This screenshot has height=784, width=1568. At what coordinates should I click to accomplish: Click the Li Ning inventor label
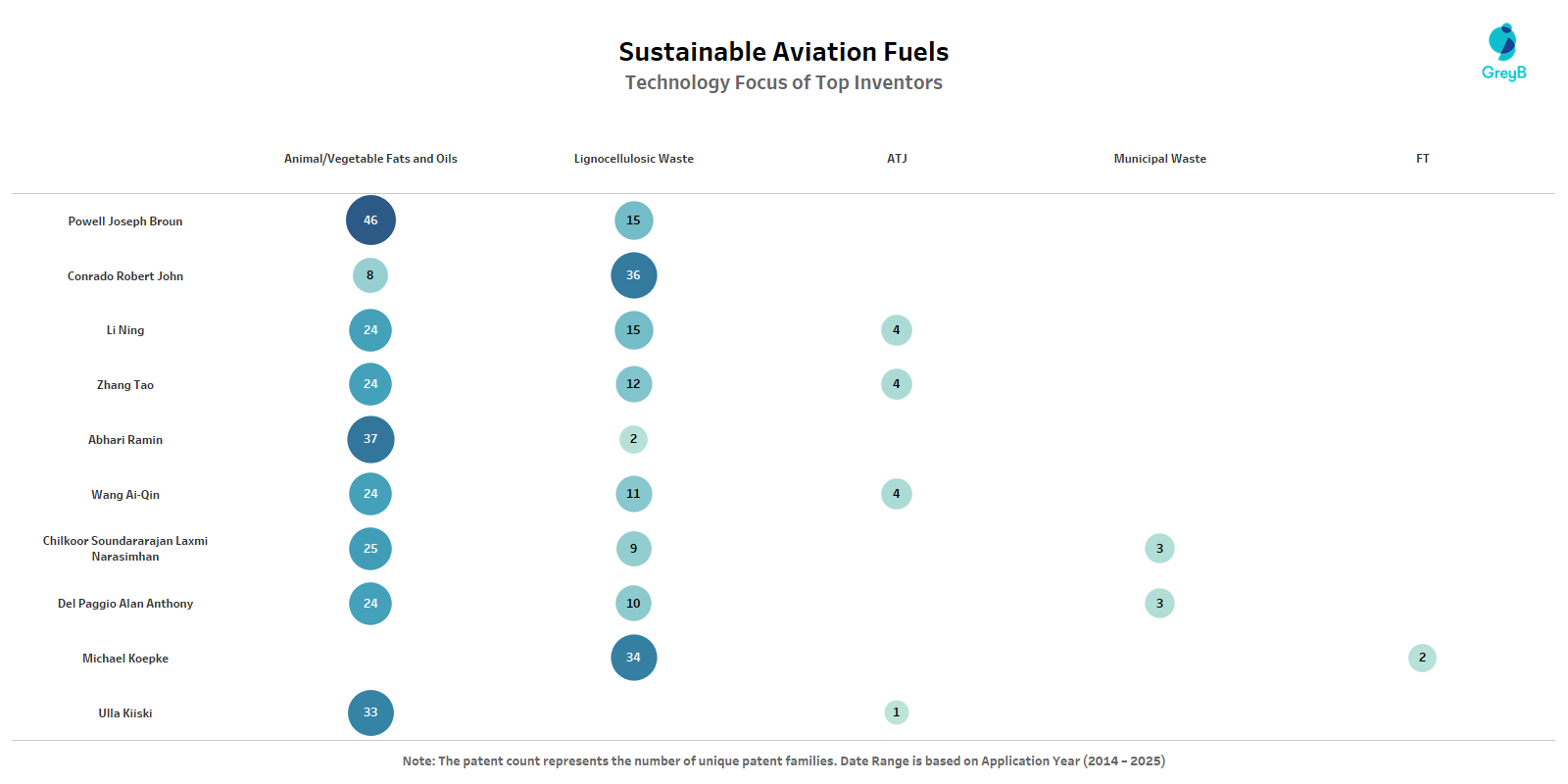pos(125,330)
